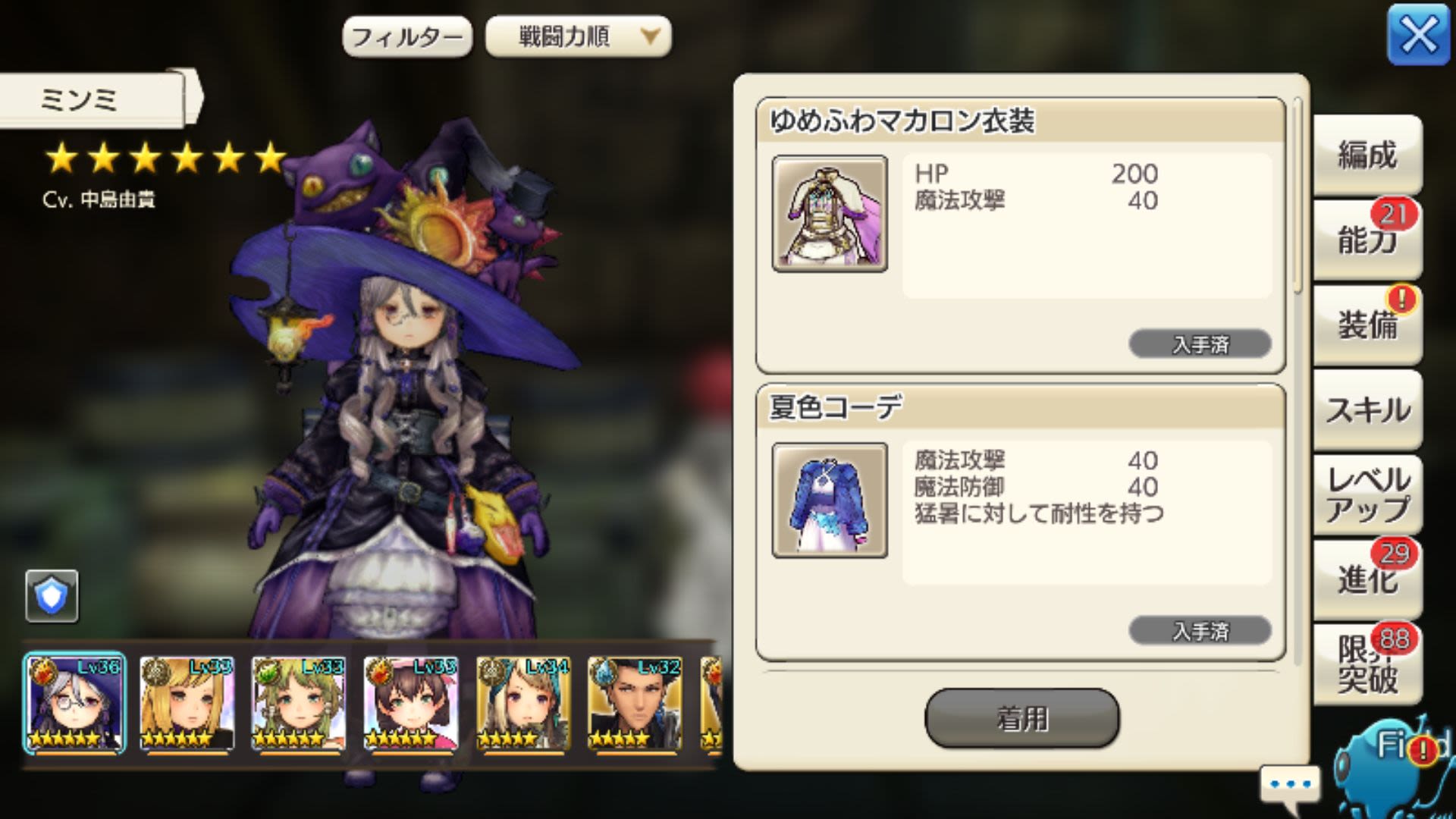Select the ゆめふわマカロン衣装 costume icon
1456x819 pixels.
[830, 213]
